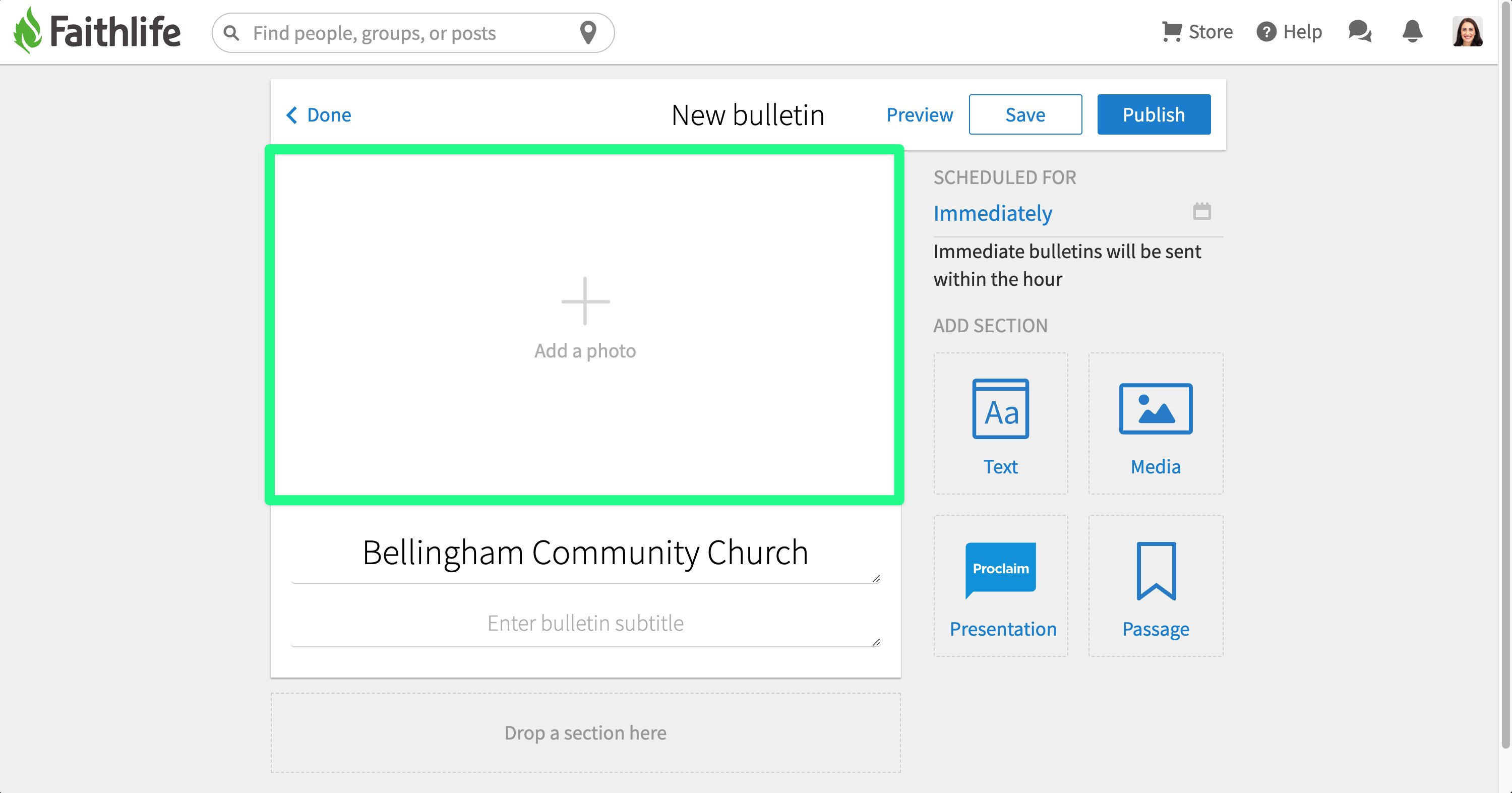Click the Presentation section label

[x=1002, y=629]
